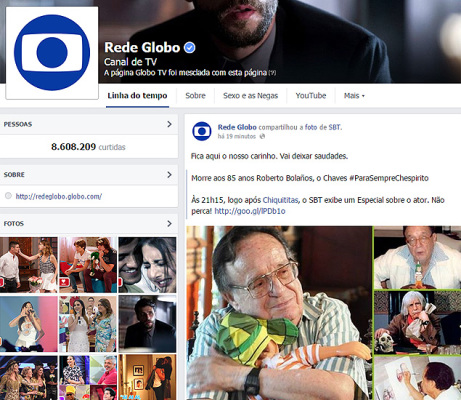Click the question mark beside merged page notice
Image resolution: width=461 pixels, height=400 pixels.
[x=272, y=73]
